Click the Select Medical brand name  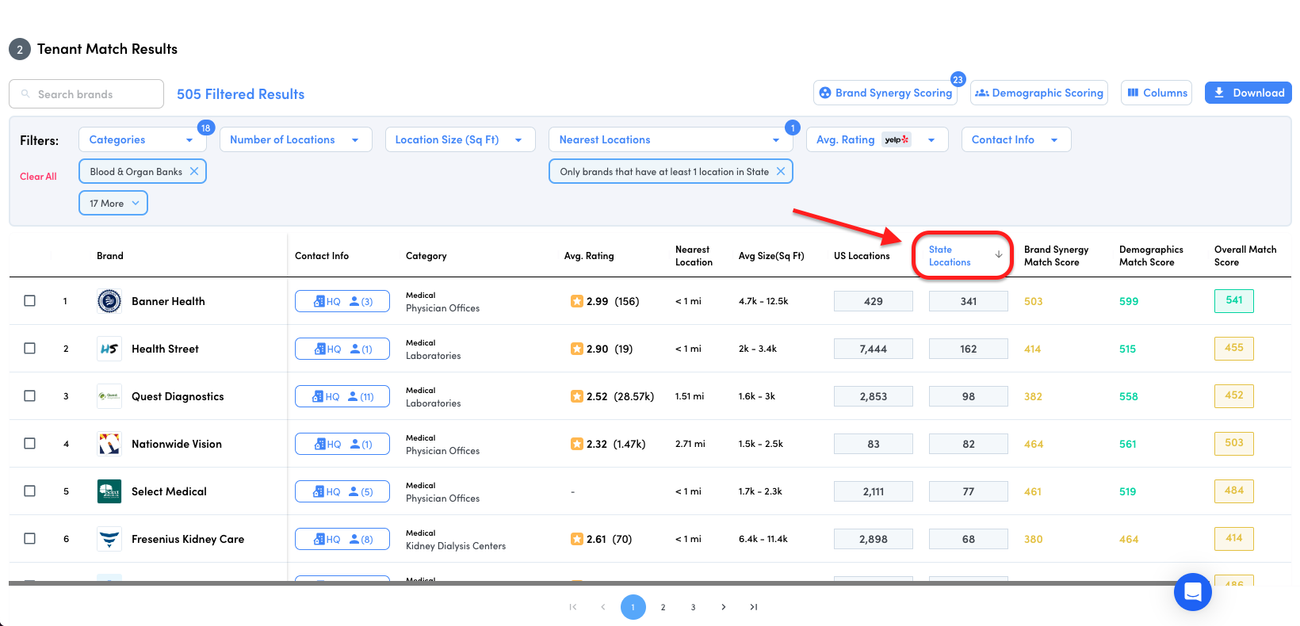pyautogui.click(x=169, y=491)
